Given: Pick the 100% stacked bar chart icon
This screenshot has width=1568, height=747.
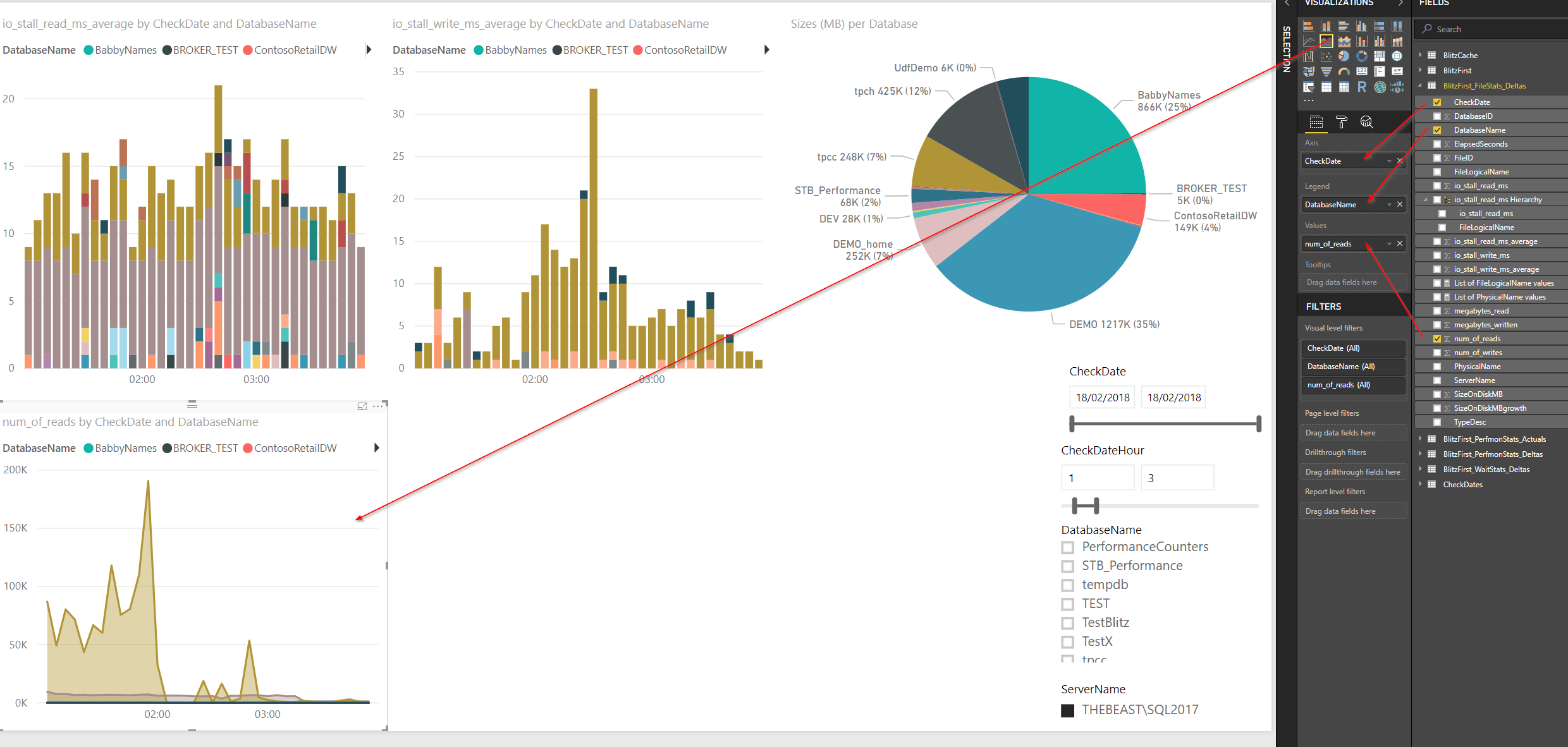Looking at the screenshot, I should [1380, 26].
